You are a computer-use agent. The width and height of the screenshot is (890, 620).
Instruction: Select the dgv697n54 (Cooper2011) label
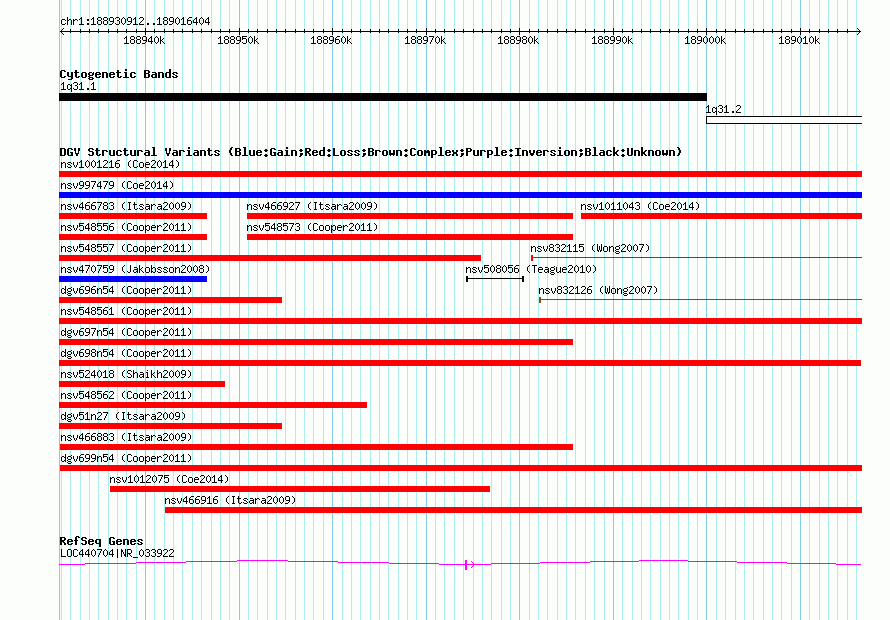[126, 332]
